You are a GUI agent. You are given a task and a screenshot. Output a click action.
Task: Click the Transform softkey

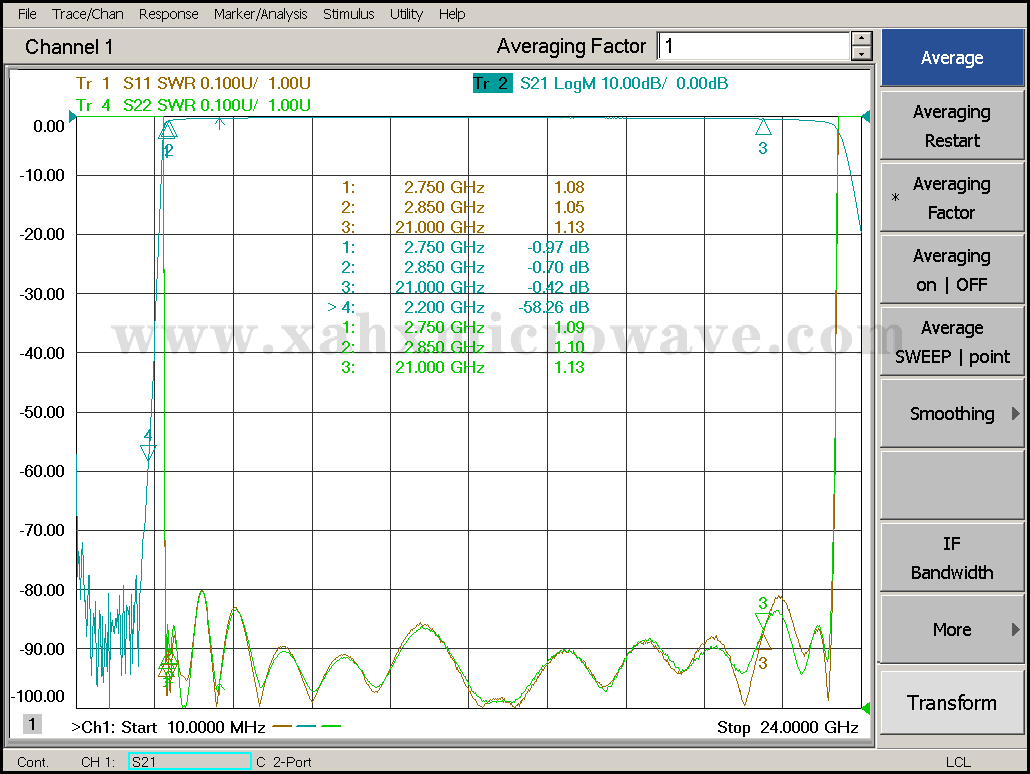coord(952,702)
